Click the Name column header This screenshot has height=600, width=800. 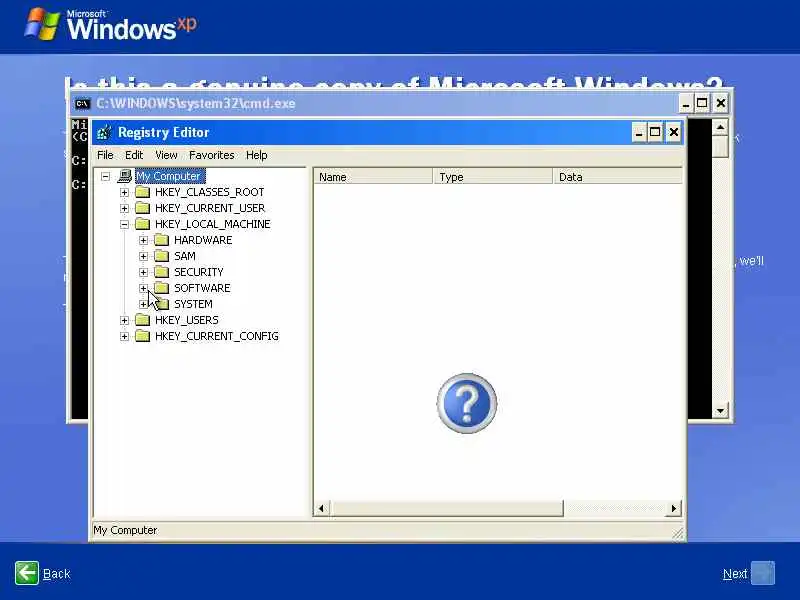373,177
